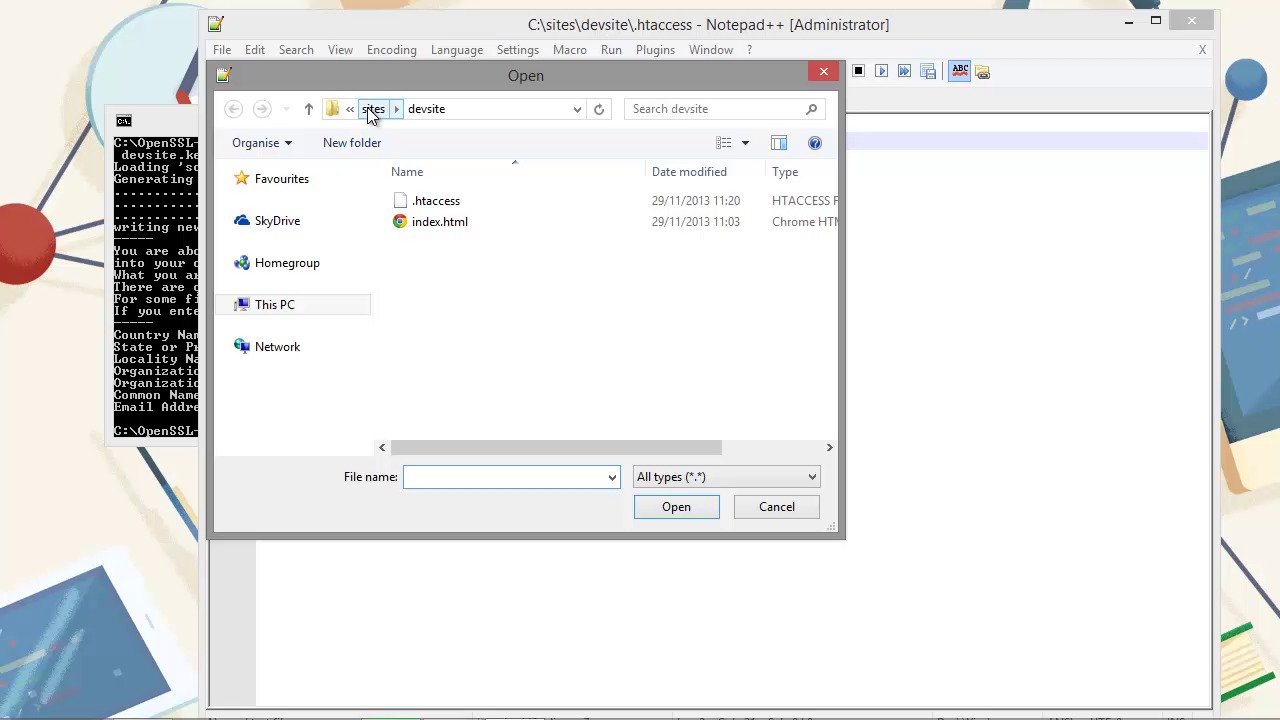This screenshot has height=720, width=1280.
Task: Click the Network icon
Action: tap(241, 346)
